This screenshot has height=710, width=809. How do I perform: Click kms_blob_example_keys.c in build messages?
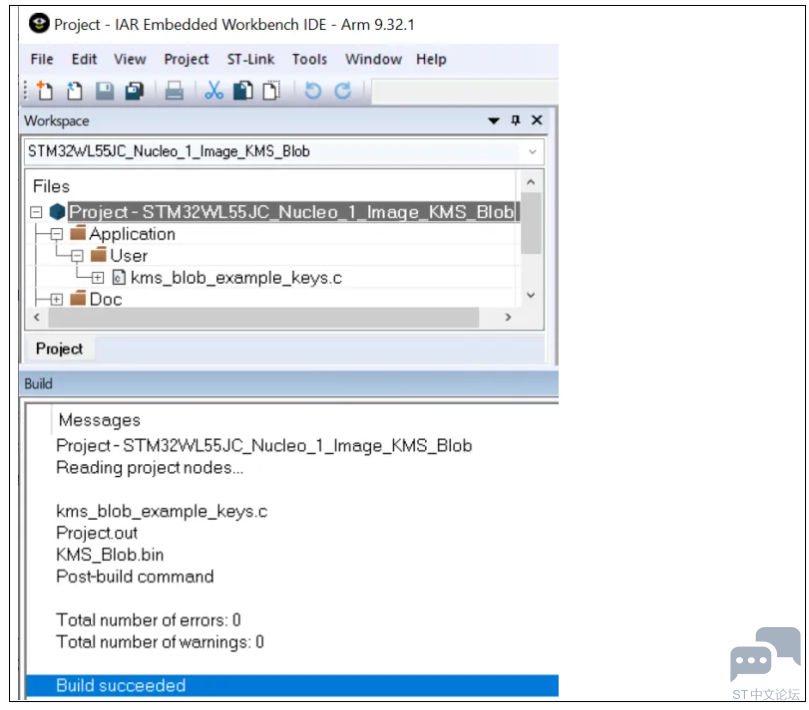point(161,511)
